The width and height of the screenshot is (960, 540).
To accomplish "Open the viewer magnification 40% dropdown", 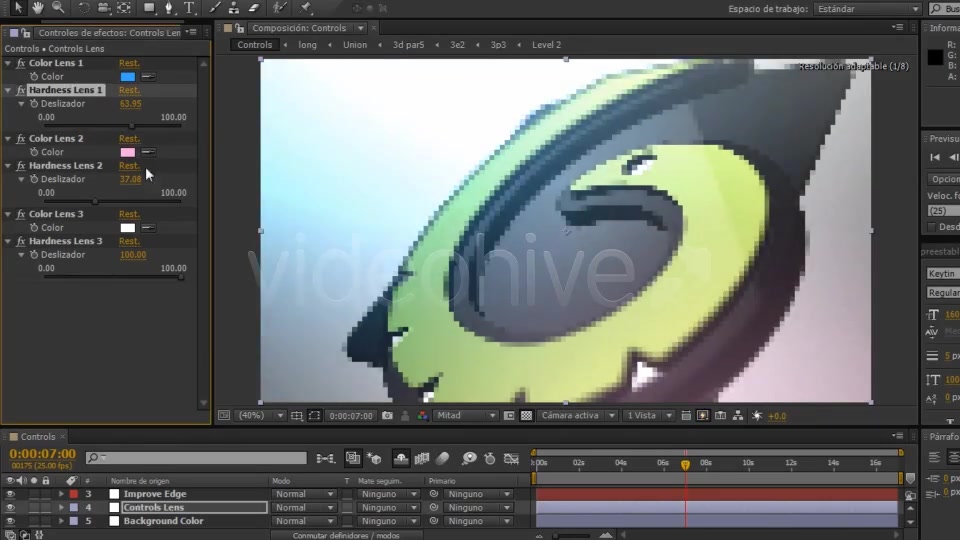I will (261, 416).
